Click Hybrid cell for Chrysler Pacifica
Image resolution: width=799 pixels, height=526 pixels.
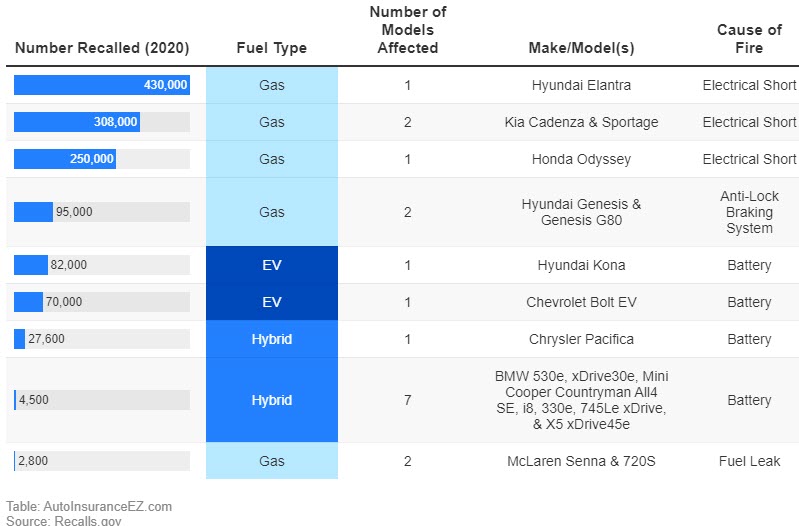tap(271, 339)
